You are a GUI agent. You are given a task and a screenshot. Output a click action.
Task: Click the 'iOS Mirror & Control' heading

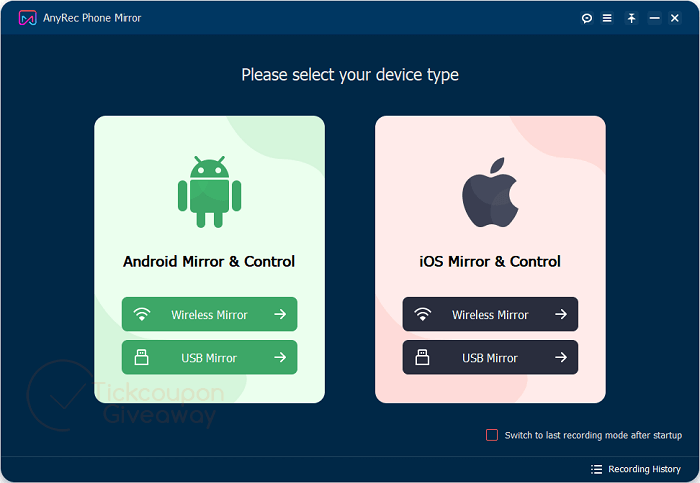pyautogui.click(x=490, y=262)
